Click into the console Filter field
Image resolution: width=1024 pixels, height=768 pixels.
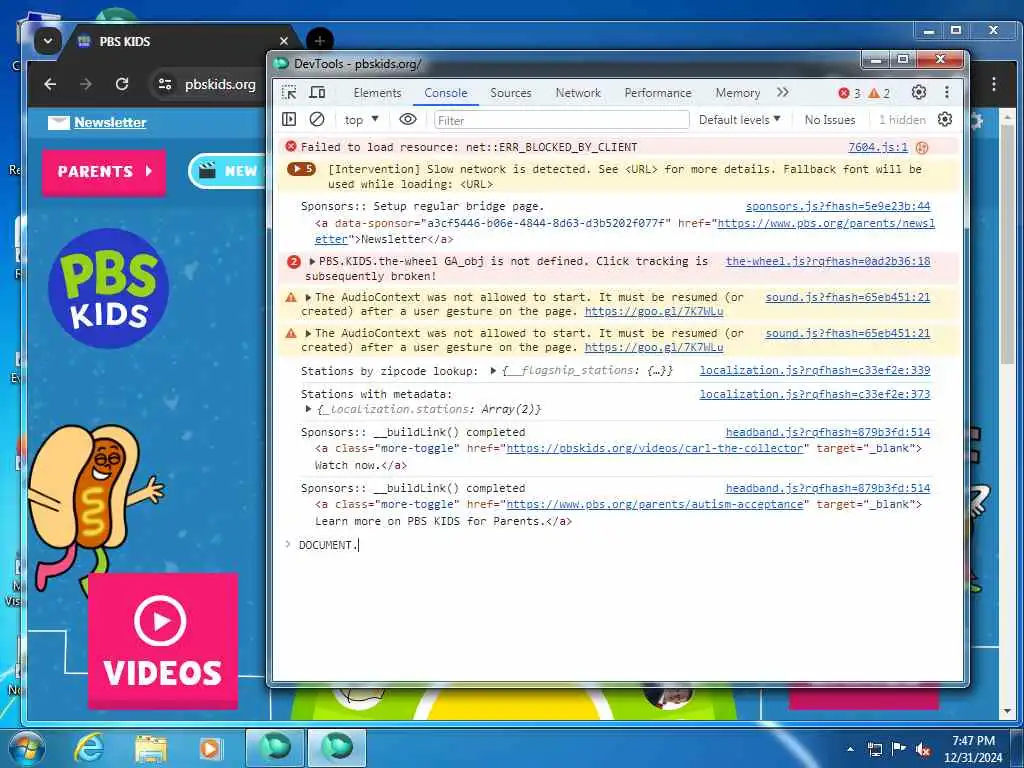562,120
